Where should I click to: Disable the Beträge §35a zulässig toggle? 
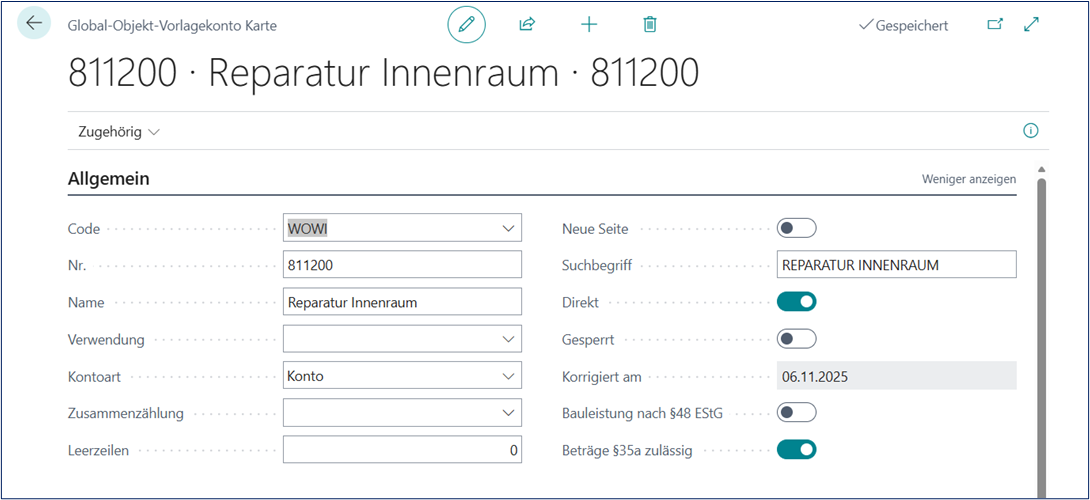point(796,450)
